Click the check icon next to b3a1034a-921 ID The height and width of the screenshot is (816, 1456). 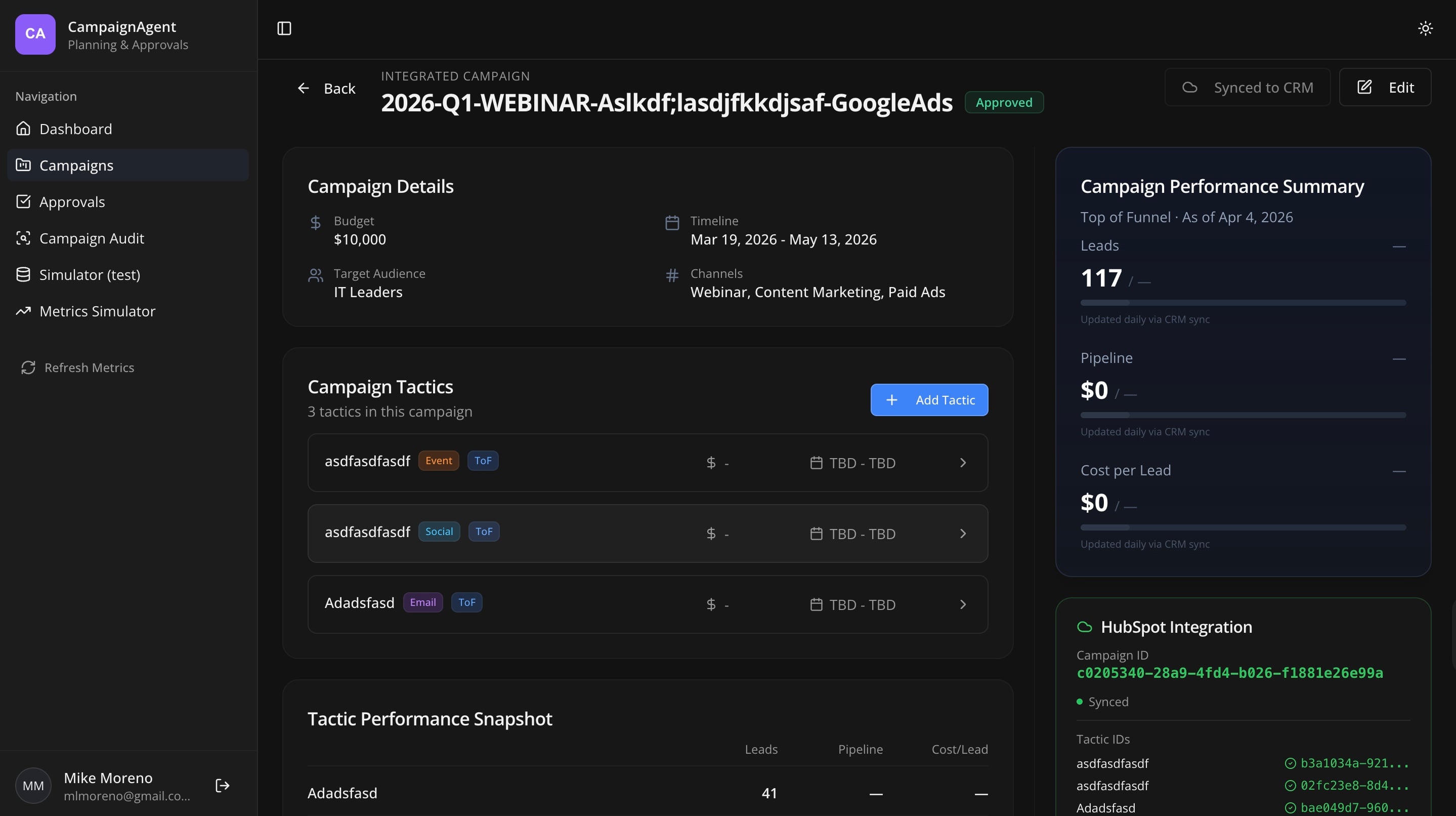1290,763
